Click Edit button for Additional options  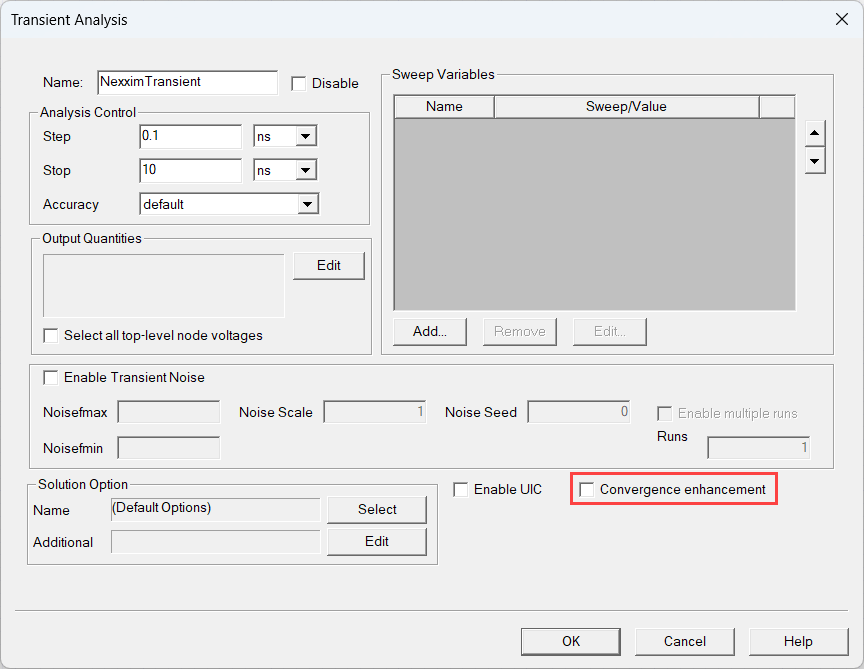coord(377,542)
